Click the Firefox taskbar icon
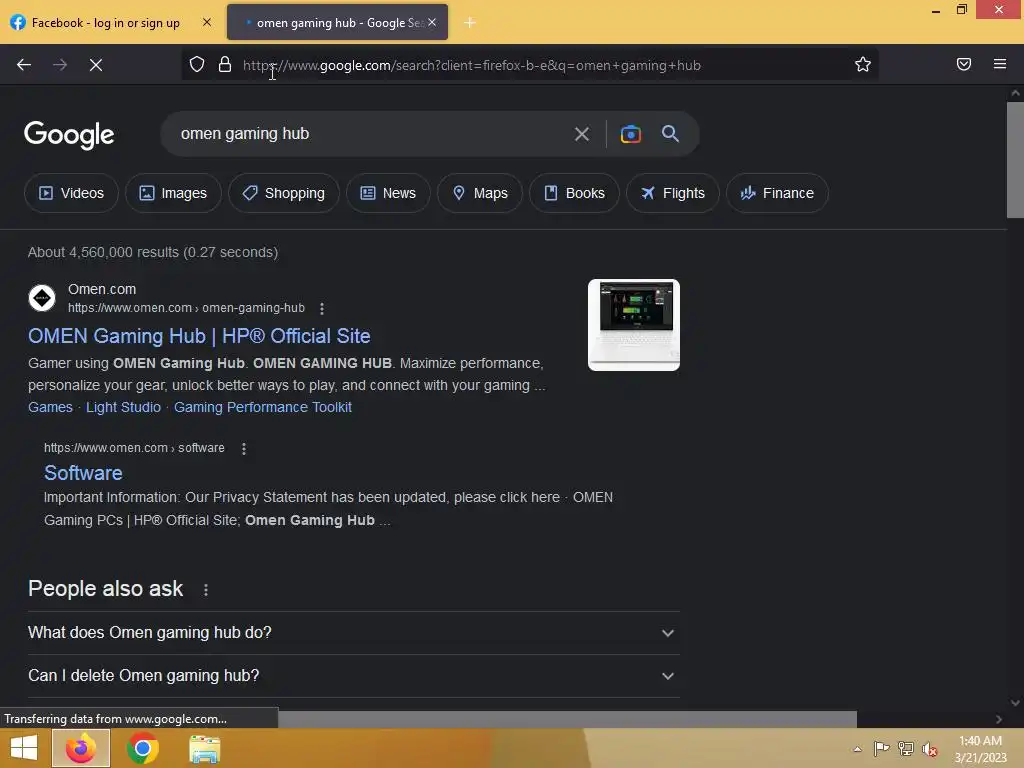 (81, 748)
